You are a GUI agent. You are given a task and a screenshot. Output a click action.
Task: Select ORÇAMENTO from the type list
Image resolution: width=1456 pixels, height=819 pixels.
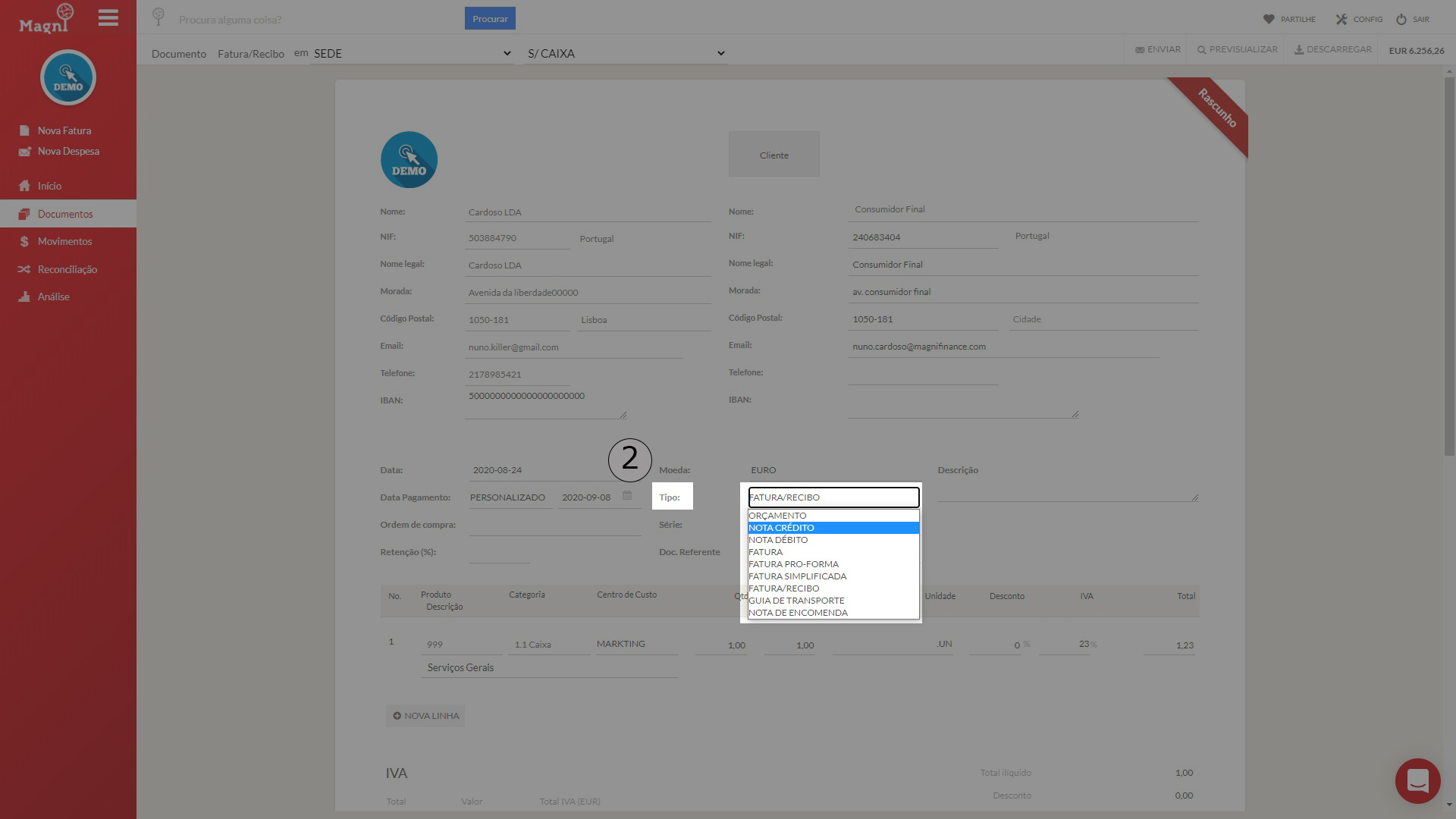pyautogui.click(x=833, y=516)
